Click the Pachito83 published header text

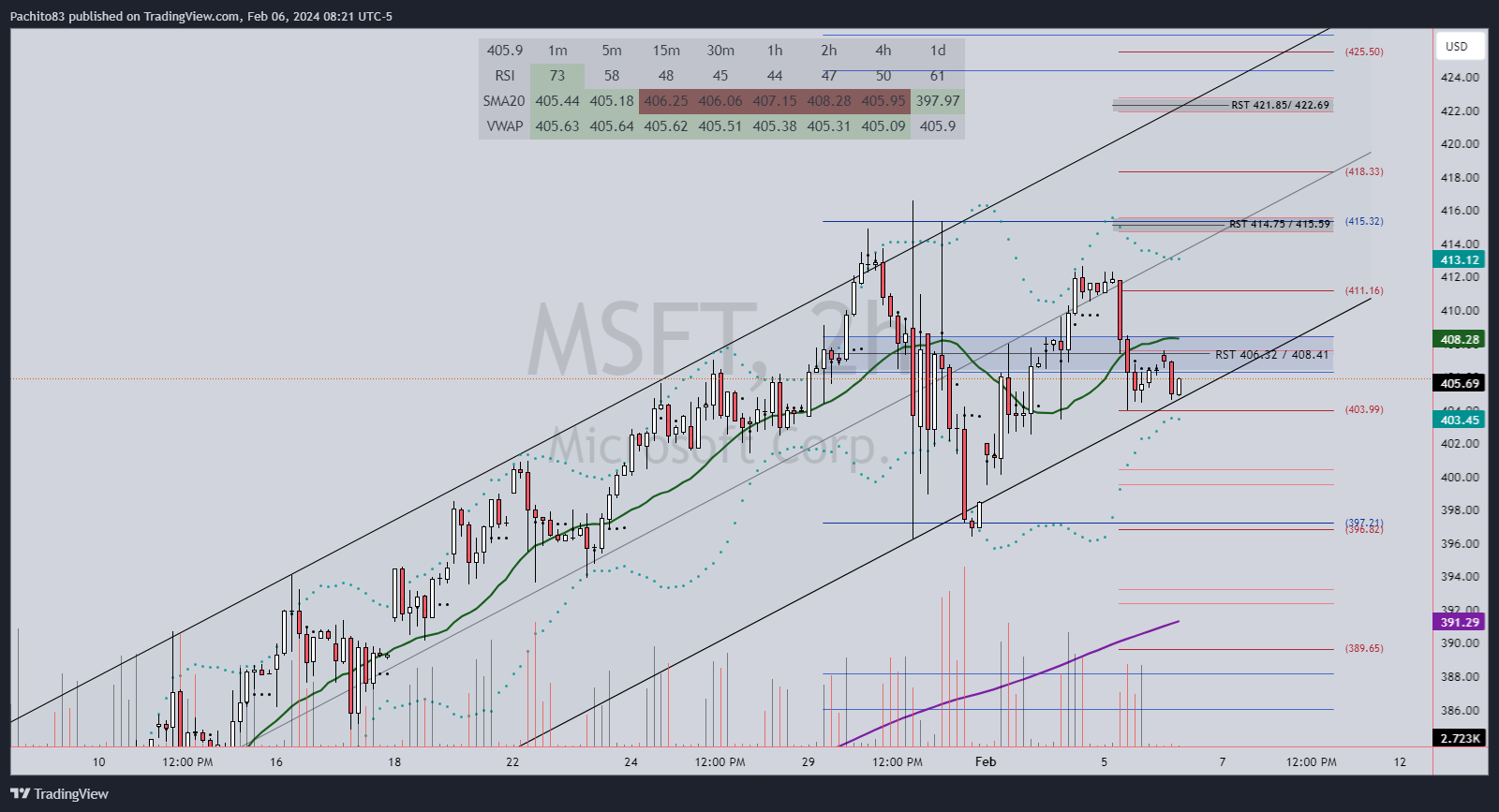(200, 16)
